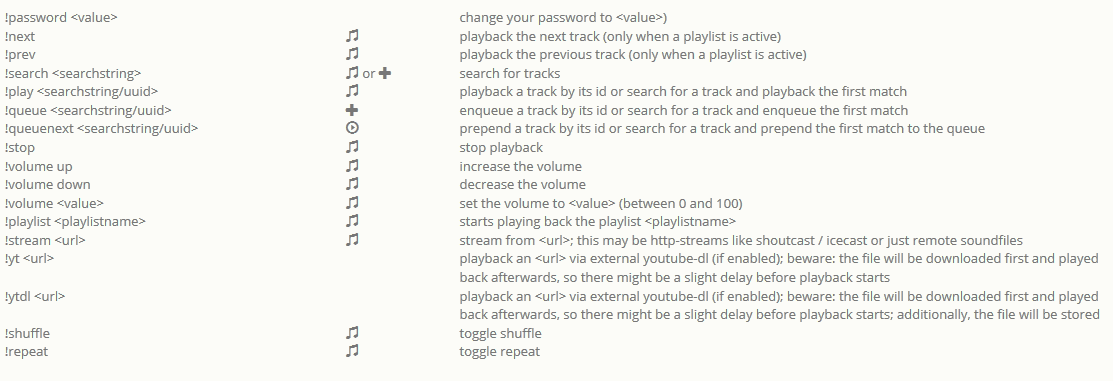Click the music note icon beside !shuffle
This screenshot has height=381, width=1113.
(352, 333)
